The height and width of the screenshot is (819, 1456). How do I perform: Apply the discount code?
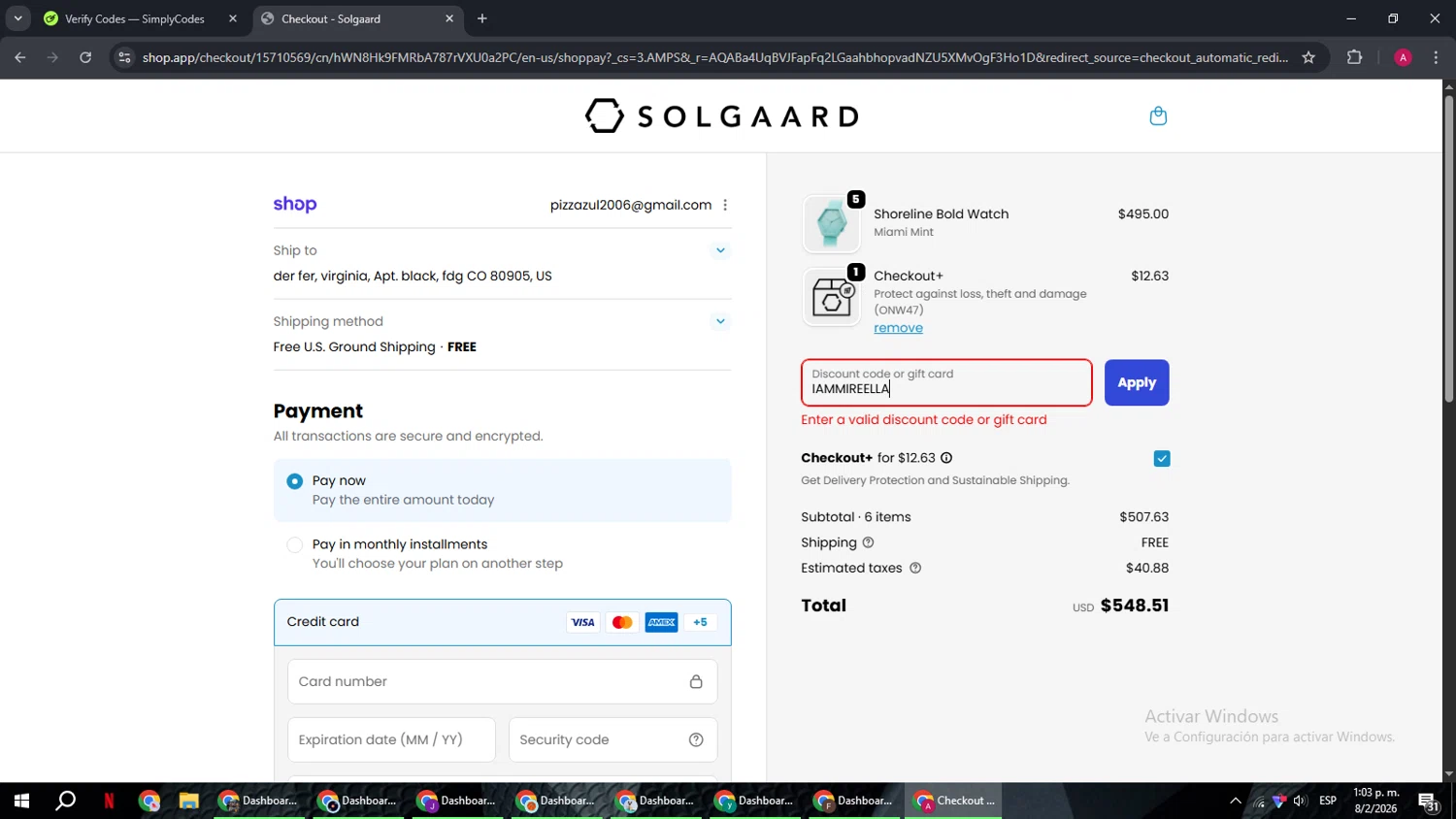1137,382
